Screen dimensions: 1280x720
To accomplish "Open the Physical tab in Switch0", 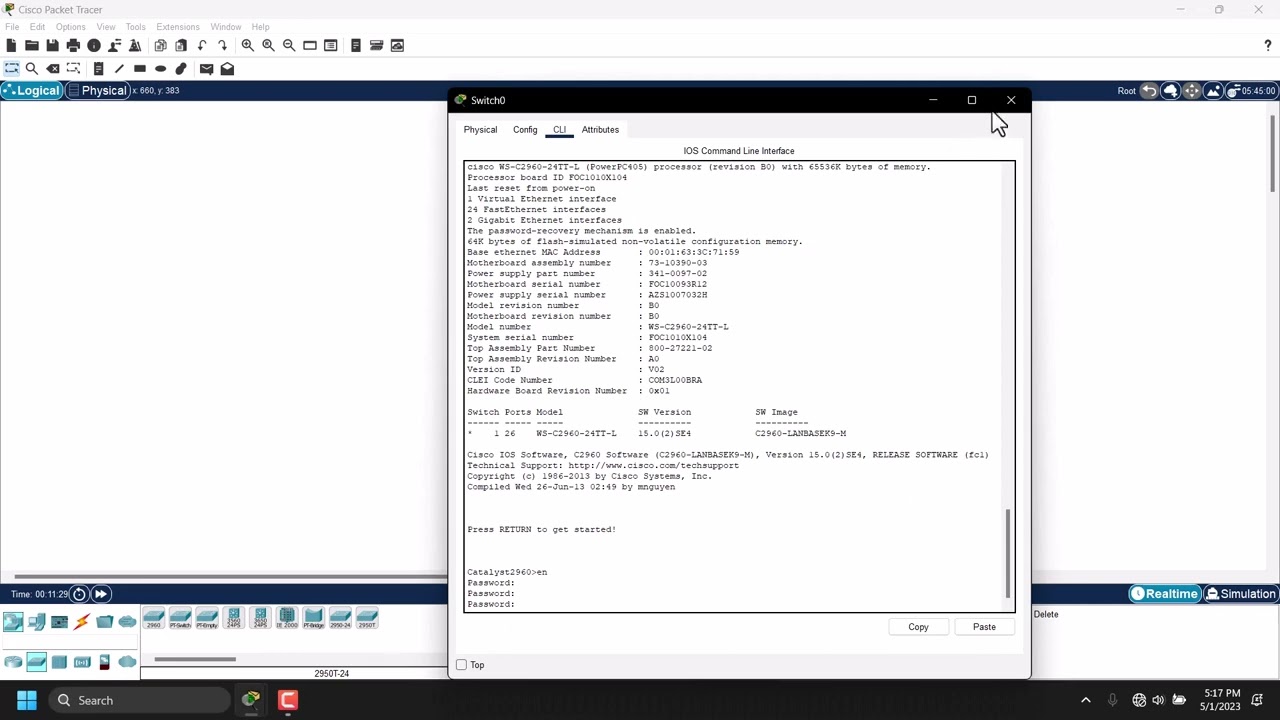I will [480, 130].
